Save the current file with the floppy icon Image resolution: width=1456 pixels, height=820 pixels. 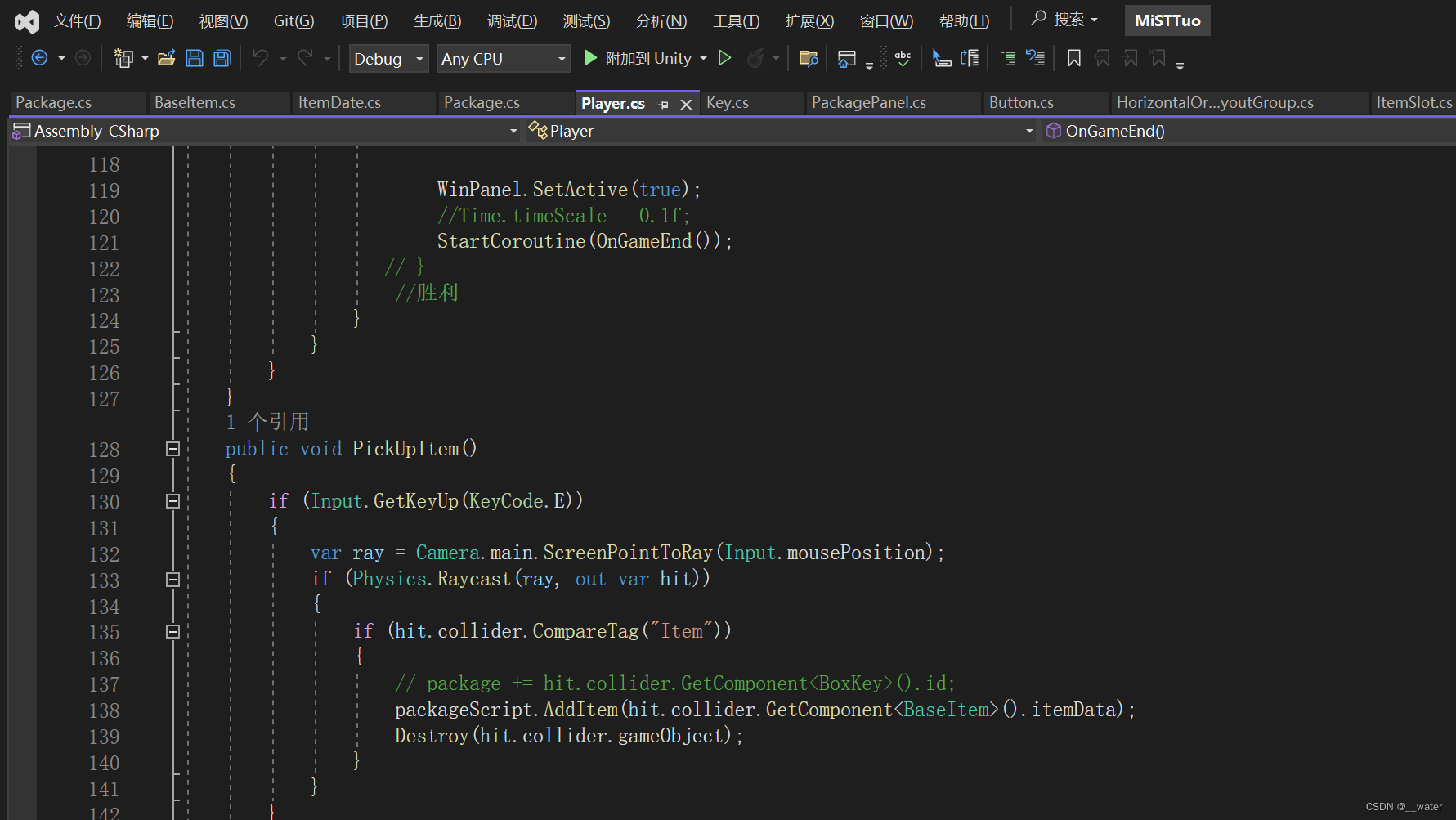tap(195, 58)
